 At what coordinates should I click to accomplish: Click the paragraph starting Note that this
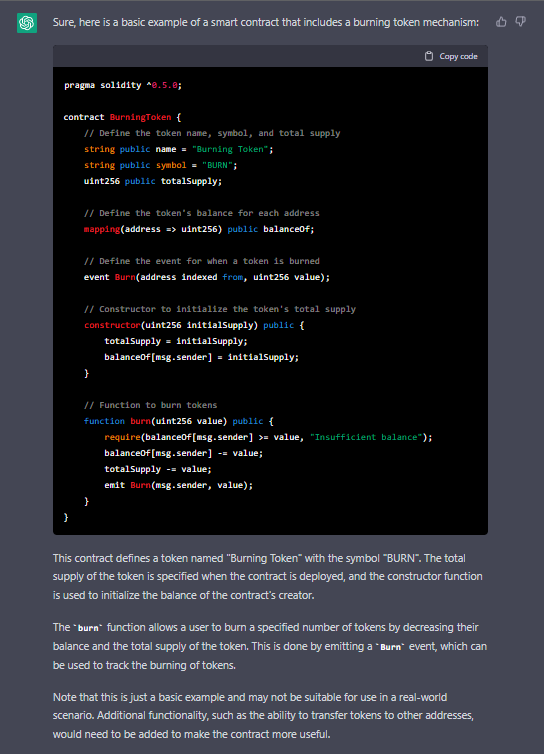[263, 716]
